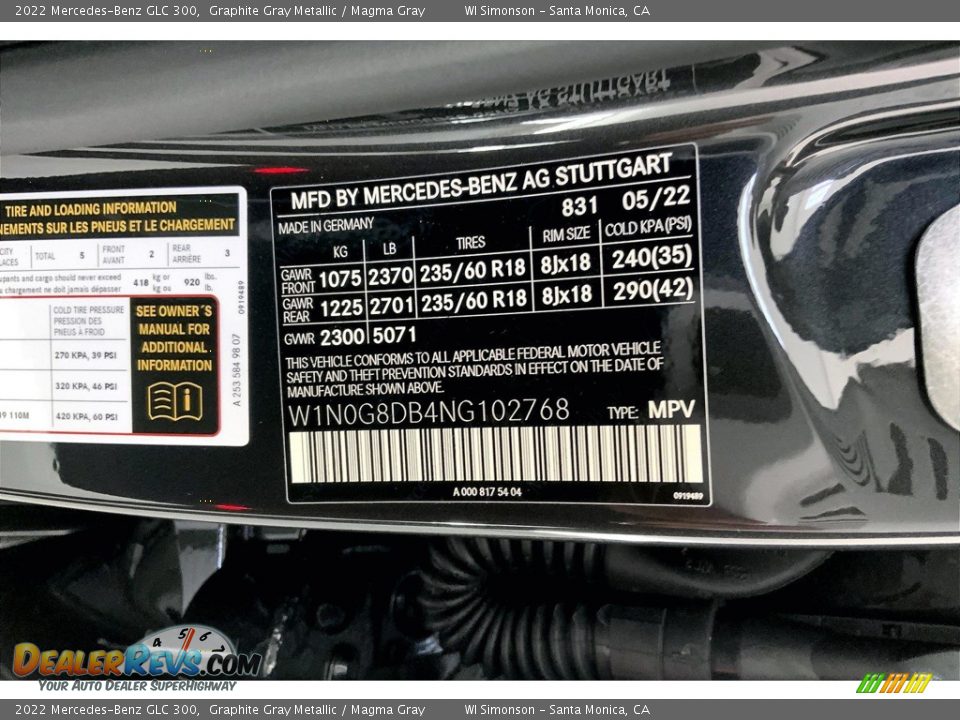This screenshot has height=720, width=960.
Task: Click rear rim size 8Jx18
Action: click(567, 295)
